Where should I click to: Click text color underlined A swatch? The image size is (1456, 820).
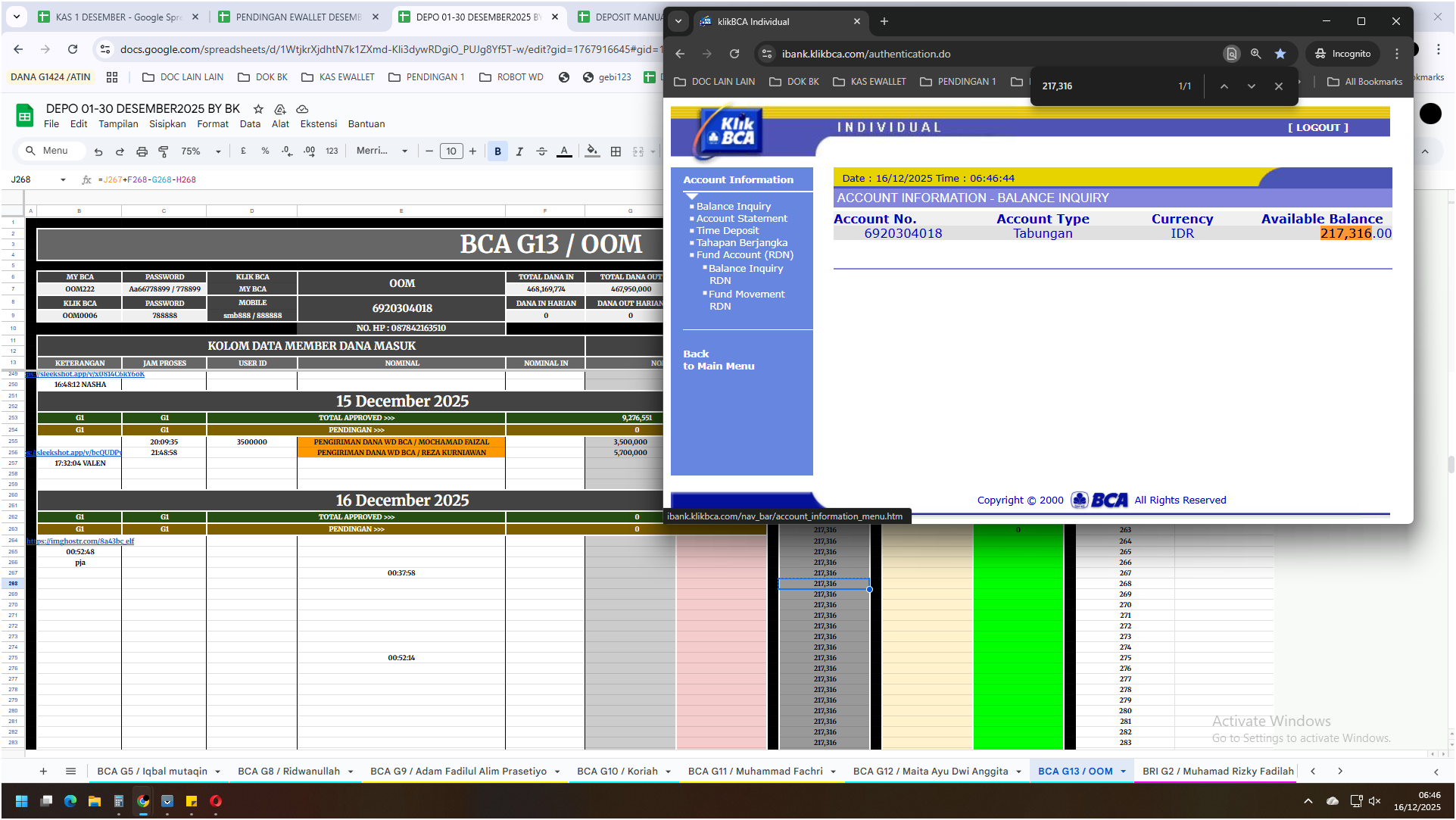(x=564, y=151)
